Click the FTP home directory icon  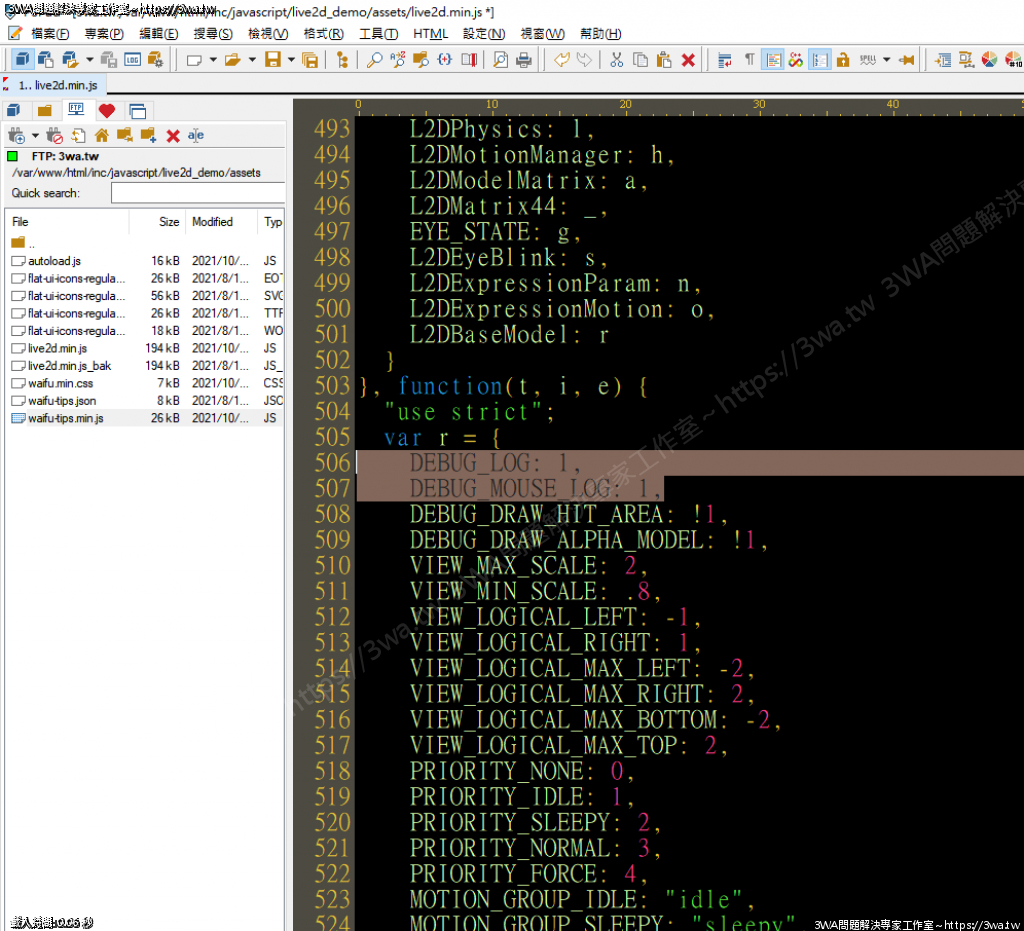tap(101, 135)
